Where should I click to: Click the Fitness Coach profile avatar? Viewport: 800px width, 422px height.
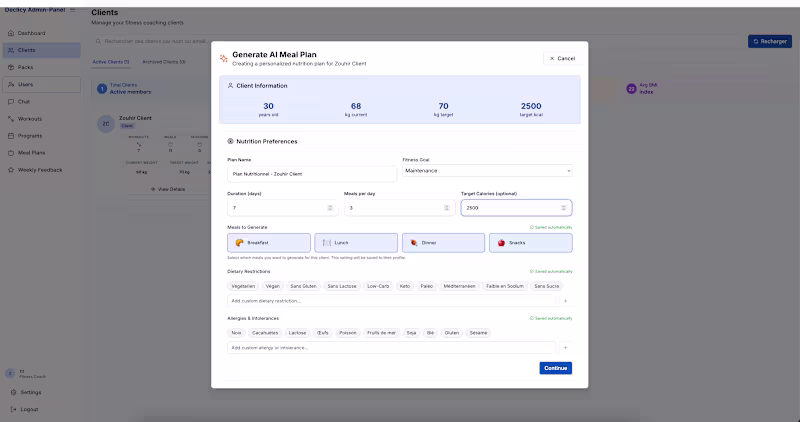(x=10, y=374)
